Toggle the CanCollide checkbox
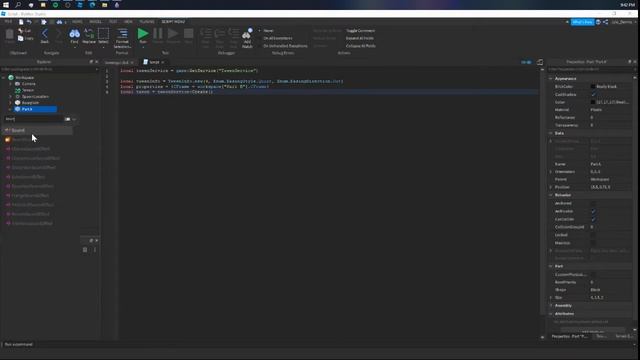Viewport: 640px width, 360px height. 593,219
